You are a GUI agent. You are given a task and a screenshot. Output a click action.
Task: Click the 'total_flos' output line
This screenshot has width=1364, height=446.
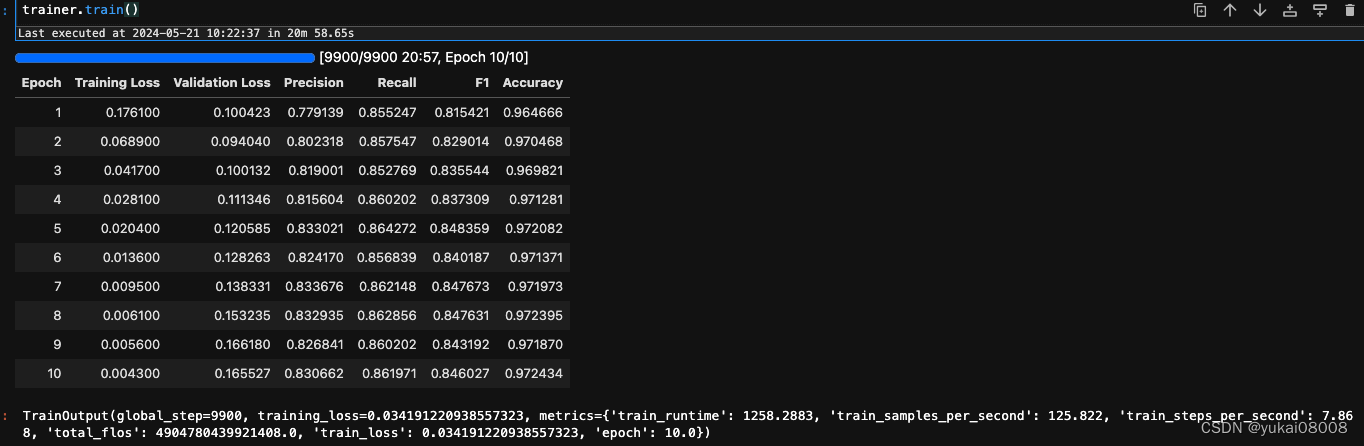pyautogui.click(x=366, y=433)
